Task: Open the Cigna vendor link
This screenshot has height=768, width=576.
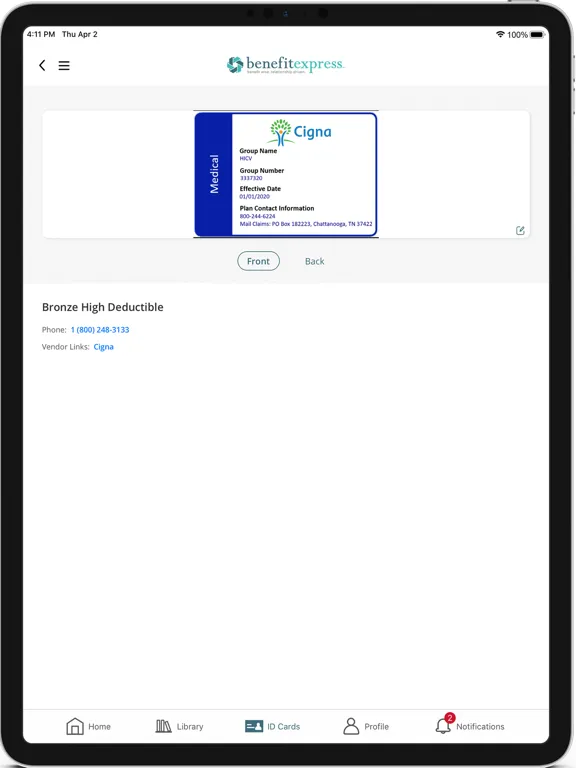Action: (103, 347)
